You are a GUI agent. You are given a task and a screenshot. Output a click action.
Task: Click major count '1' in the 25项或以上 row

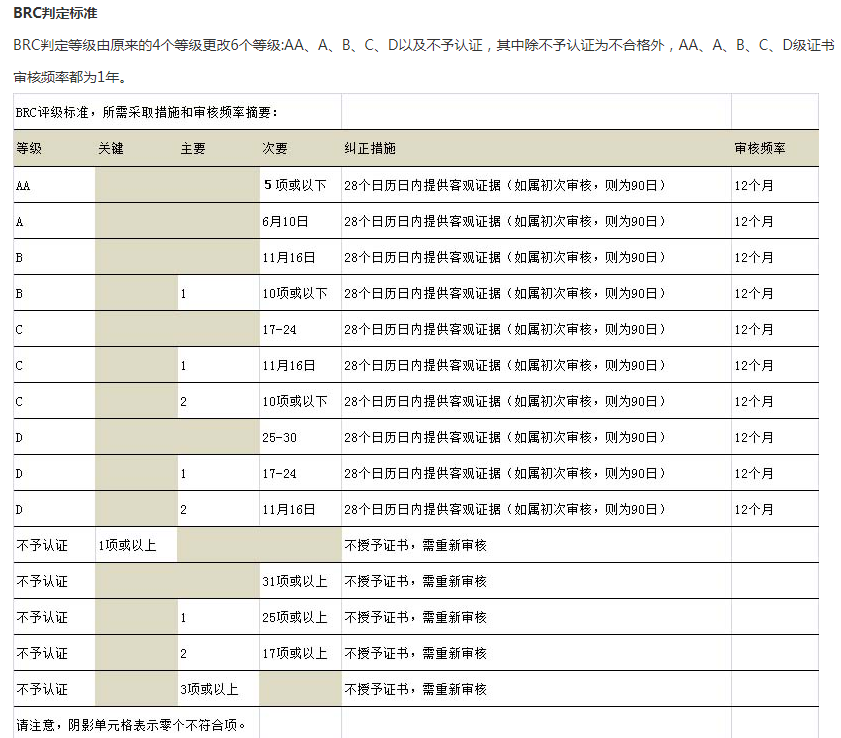183,617
